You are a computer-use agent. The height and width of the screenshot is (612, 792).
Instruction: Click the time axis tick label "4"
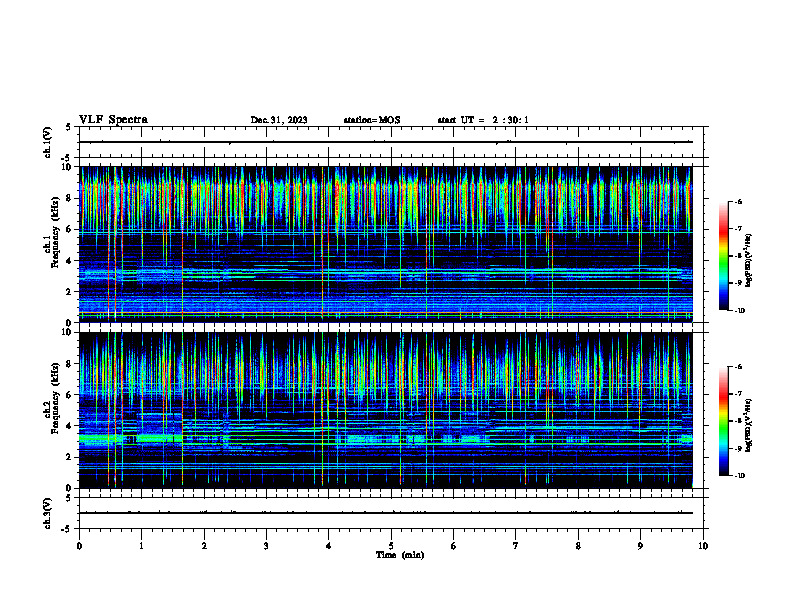point(329,546)
